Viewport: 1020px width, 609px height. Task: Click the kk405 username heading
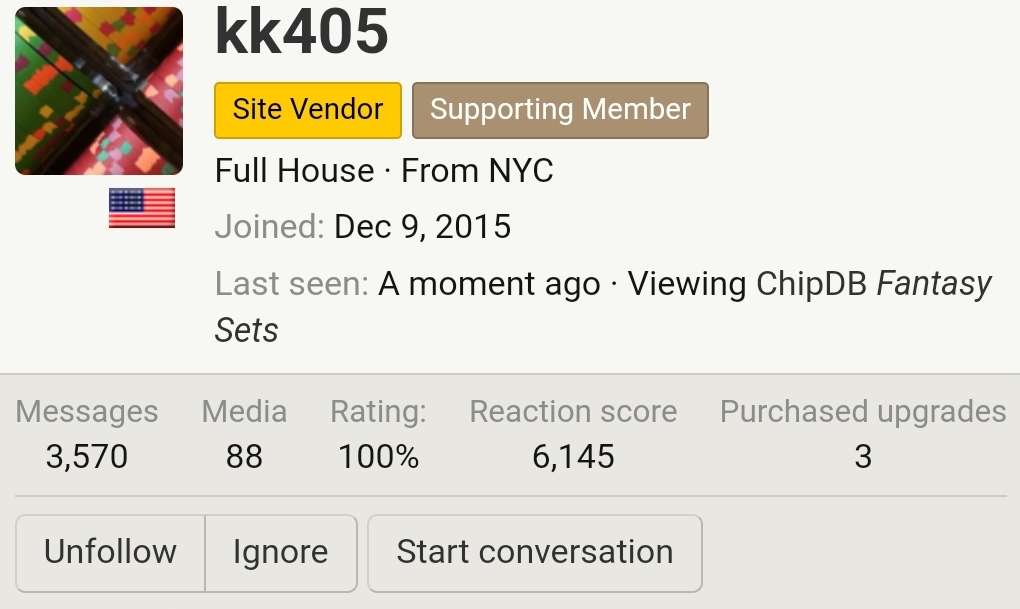301,33
